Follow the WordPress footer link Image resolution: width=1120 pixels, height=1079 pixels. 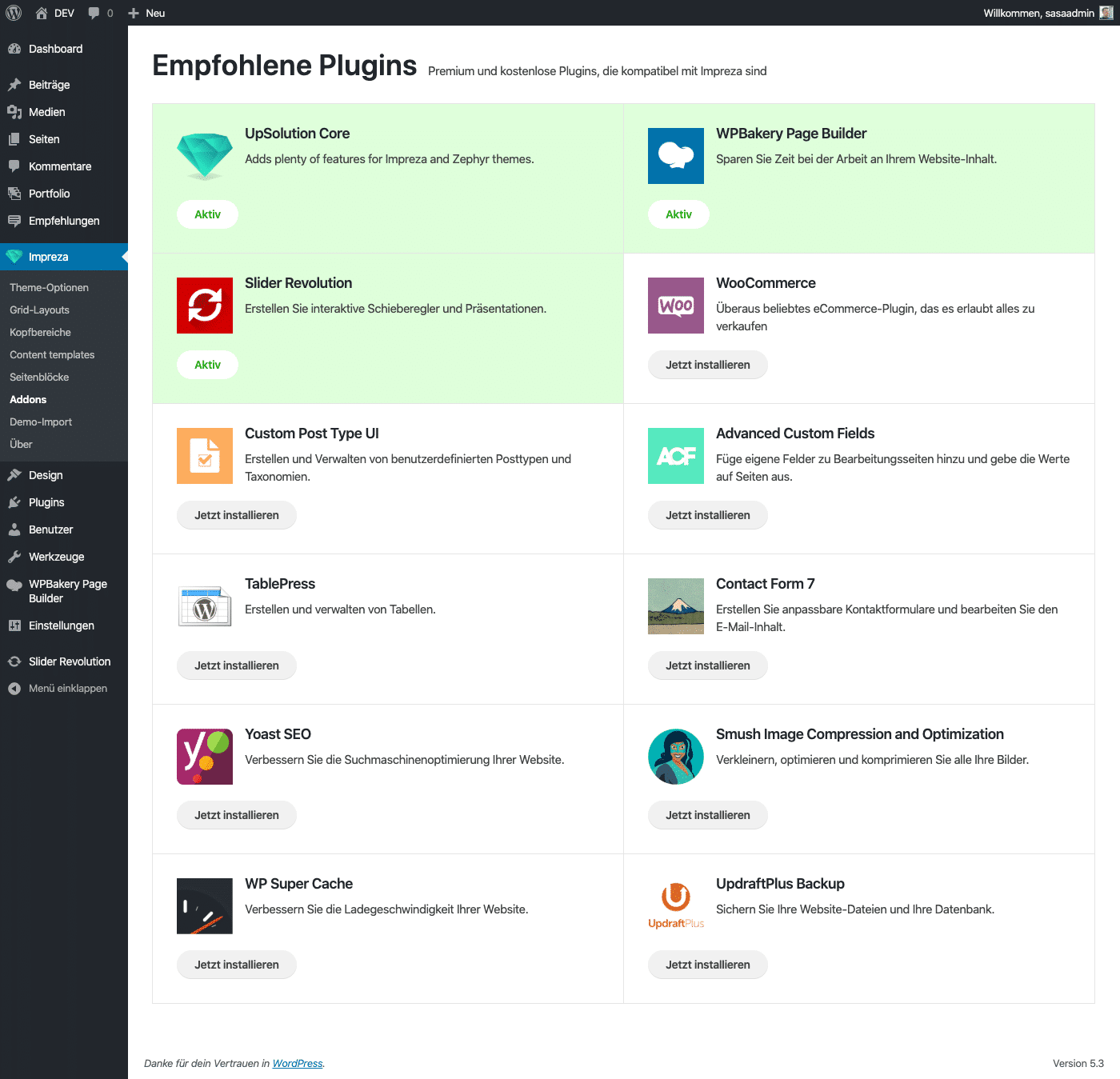point(298,1064)
